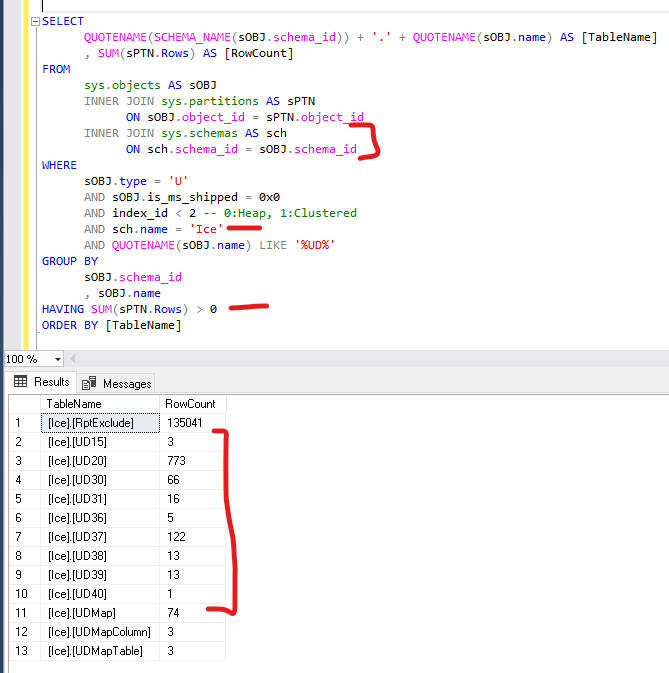This screenshot has height=673, width=669.
Task: Click row count value 122
Action: click(x=193, y=537)
